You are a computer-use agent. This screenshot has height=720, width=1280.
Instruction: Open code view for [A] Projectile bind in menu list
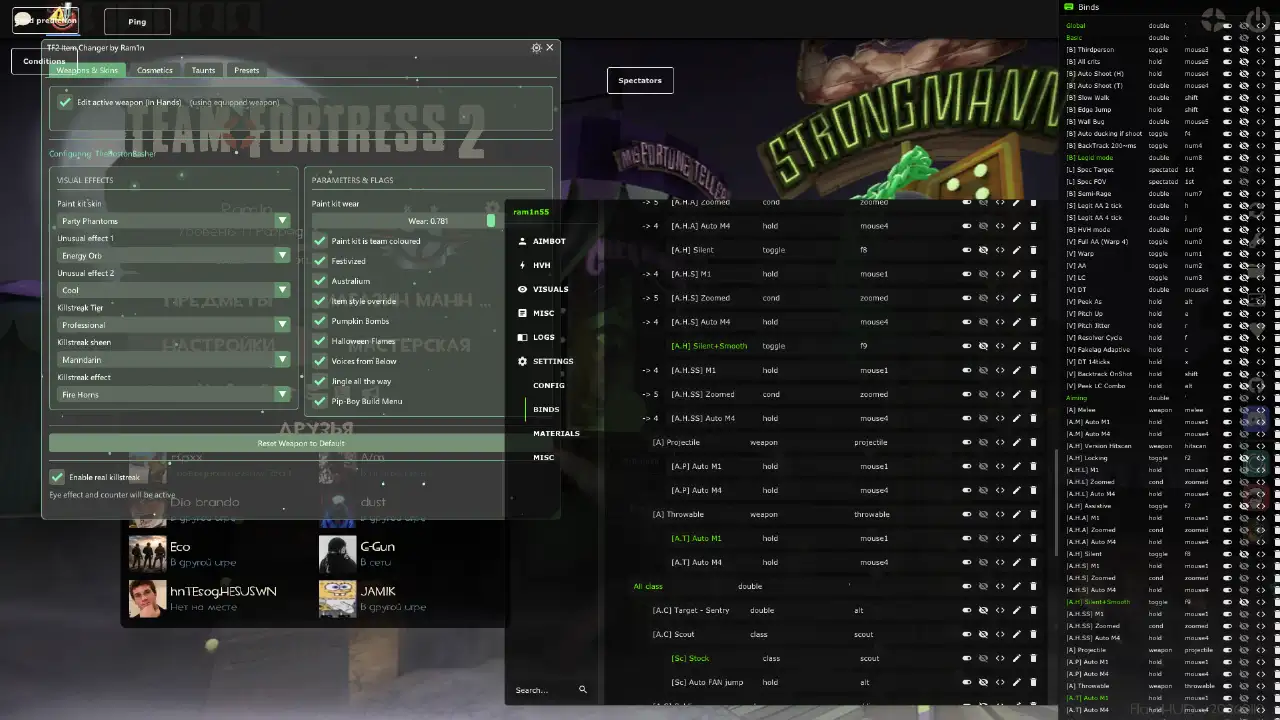(1000, 442)
